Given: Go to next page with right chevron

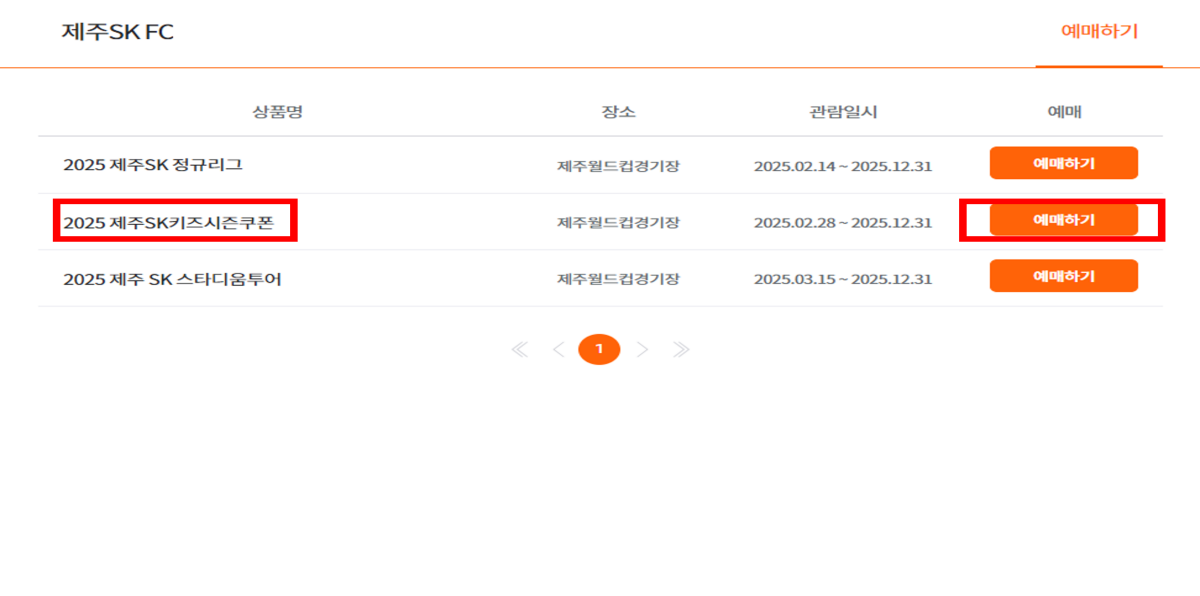Looking at the screenshot, I should point(642,349).
